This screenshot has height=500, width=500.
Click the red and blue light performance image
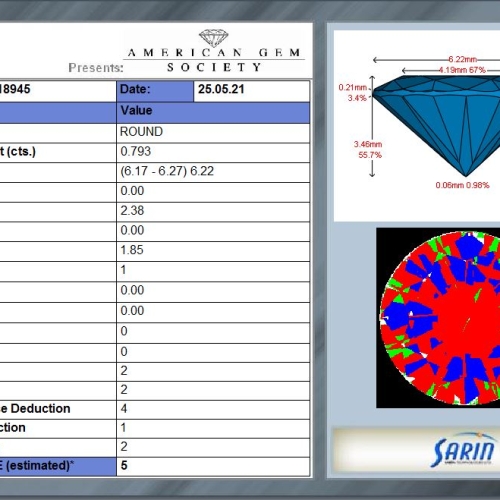440,318
